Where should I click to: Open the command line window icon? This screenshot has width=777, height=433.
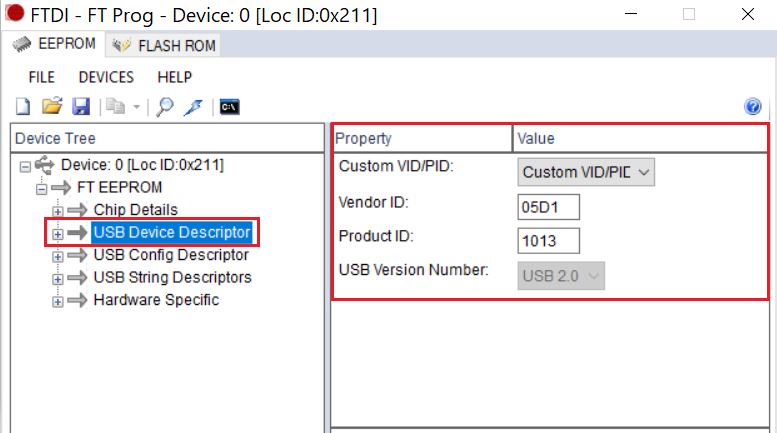coord(229,107)
